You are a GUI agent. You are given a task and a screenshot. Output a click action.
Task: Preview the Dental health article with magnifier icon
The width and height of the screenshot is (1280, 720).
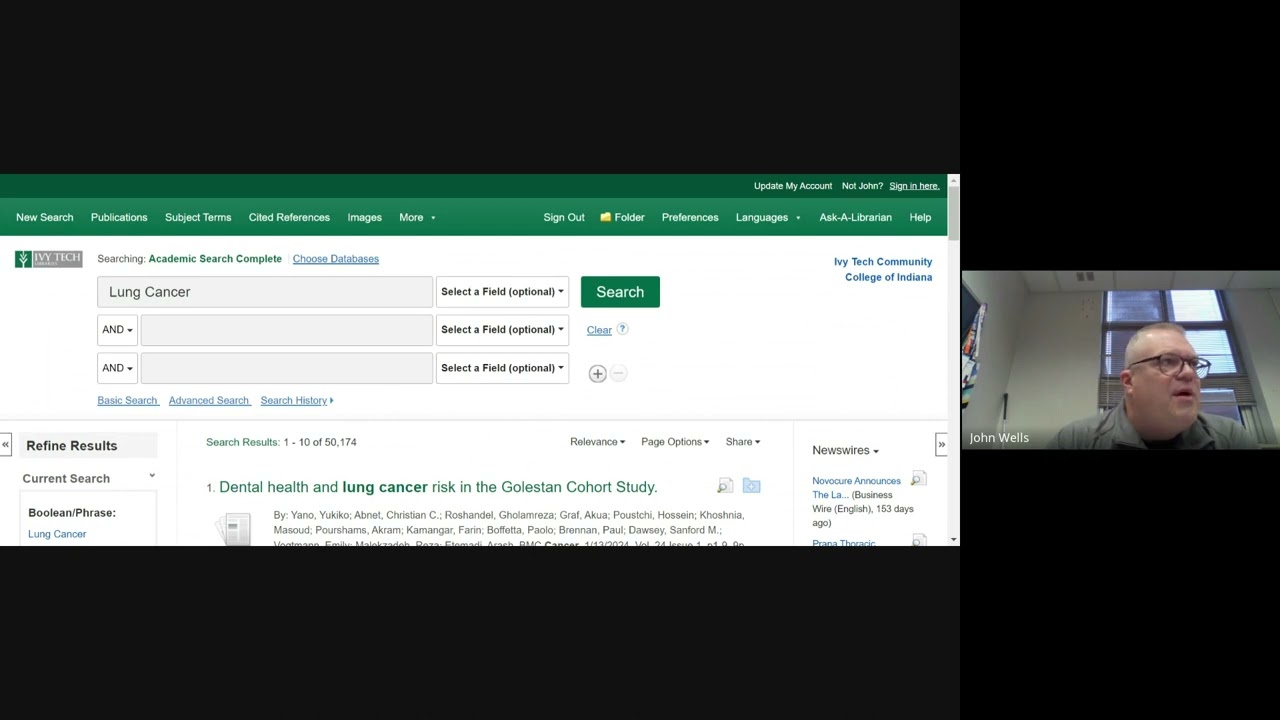725,486
